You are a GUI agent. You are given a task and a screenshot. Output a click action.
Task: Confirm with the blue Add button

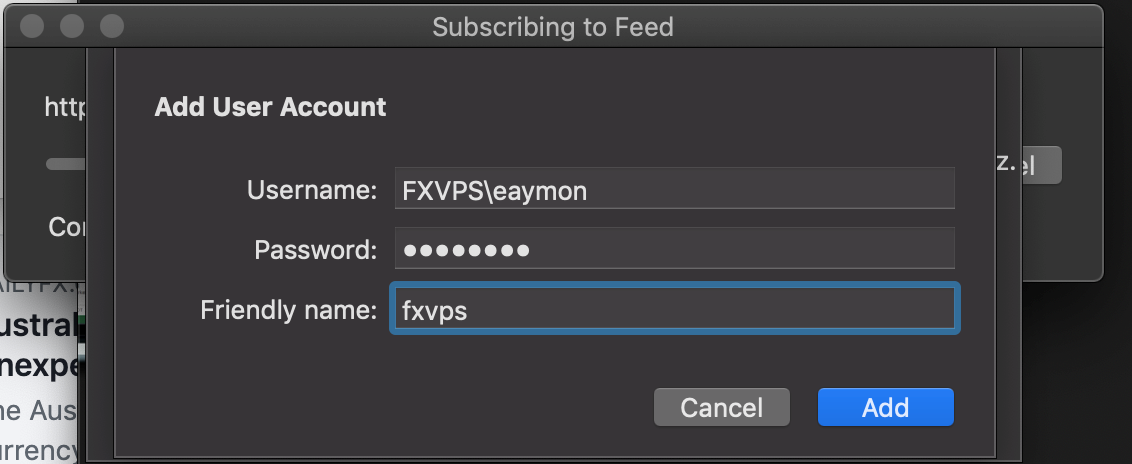pyautogui.click(x=885, y=407)
